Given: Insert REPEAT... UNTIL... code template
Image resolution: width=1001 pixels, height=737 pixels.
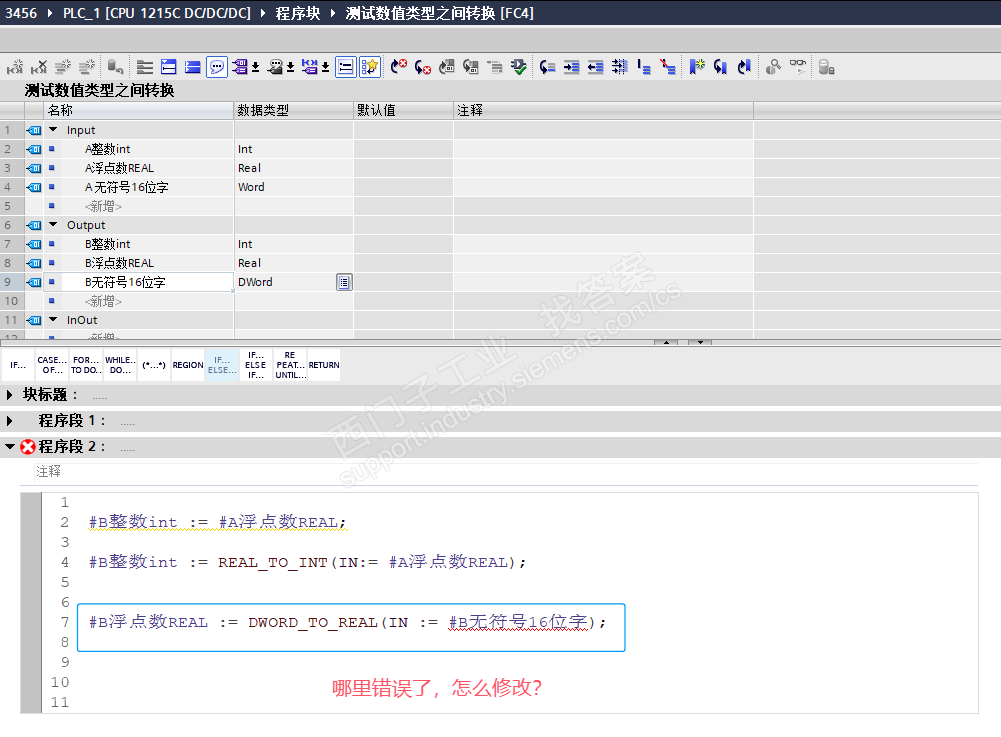Looking at the screenshot, I should tap(290, 365).
